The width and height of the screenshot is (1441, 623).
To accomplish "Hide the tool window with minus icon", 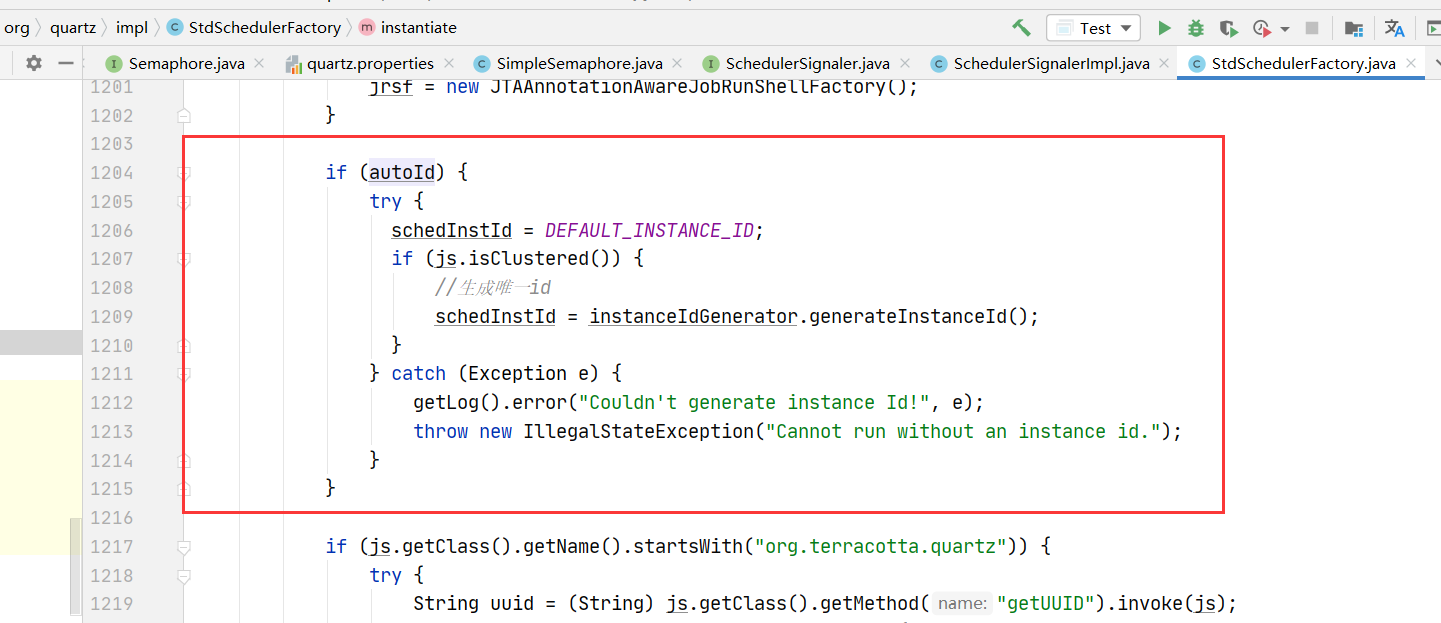I will click(66, 63).
